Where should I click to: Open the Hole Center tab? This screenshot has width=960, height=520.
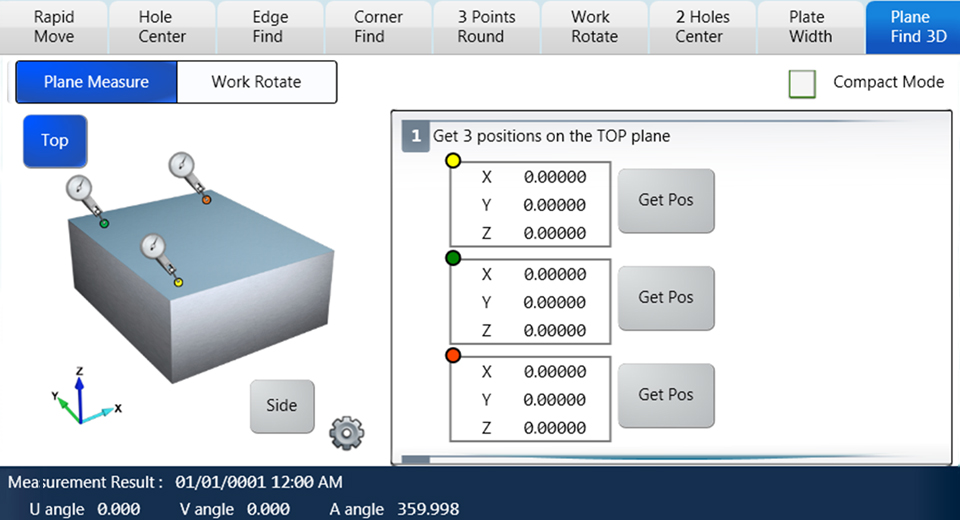pyautogui.click(x=162, y=27)
